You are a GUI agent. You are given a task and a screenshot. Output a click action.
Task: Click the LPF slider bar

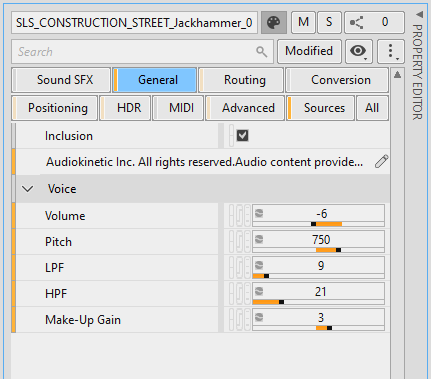[x=318, y=276]
